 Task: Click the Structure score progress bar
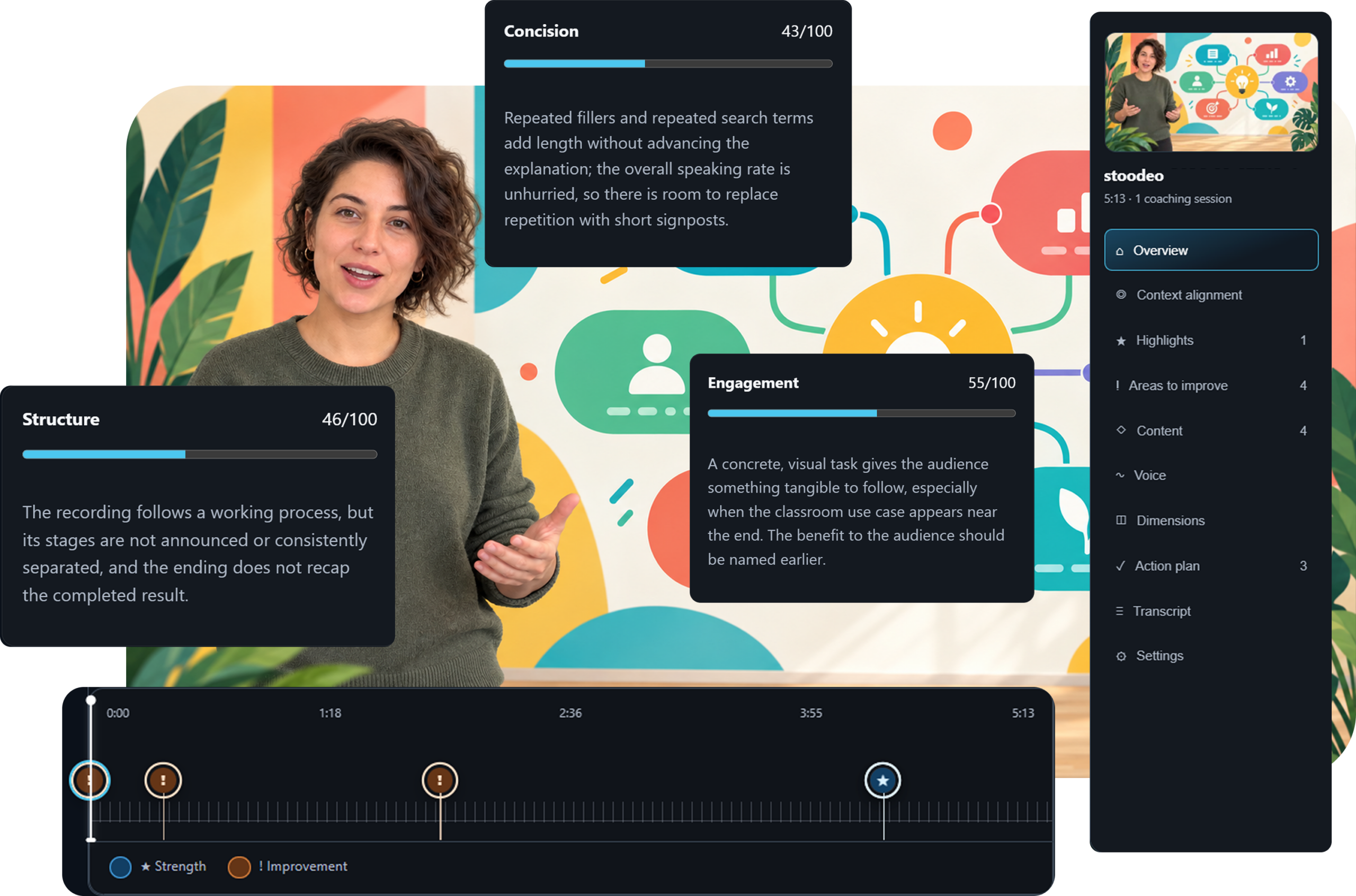click(x=200, y=454)
